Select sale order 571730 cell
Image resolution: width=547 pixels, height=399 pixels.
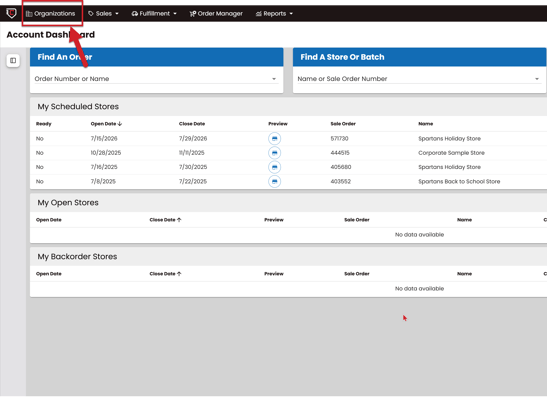coord(339,138)
